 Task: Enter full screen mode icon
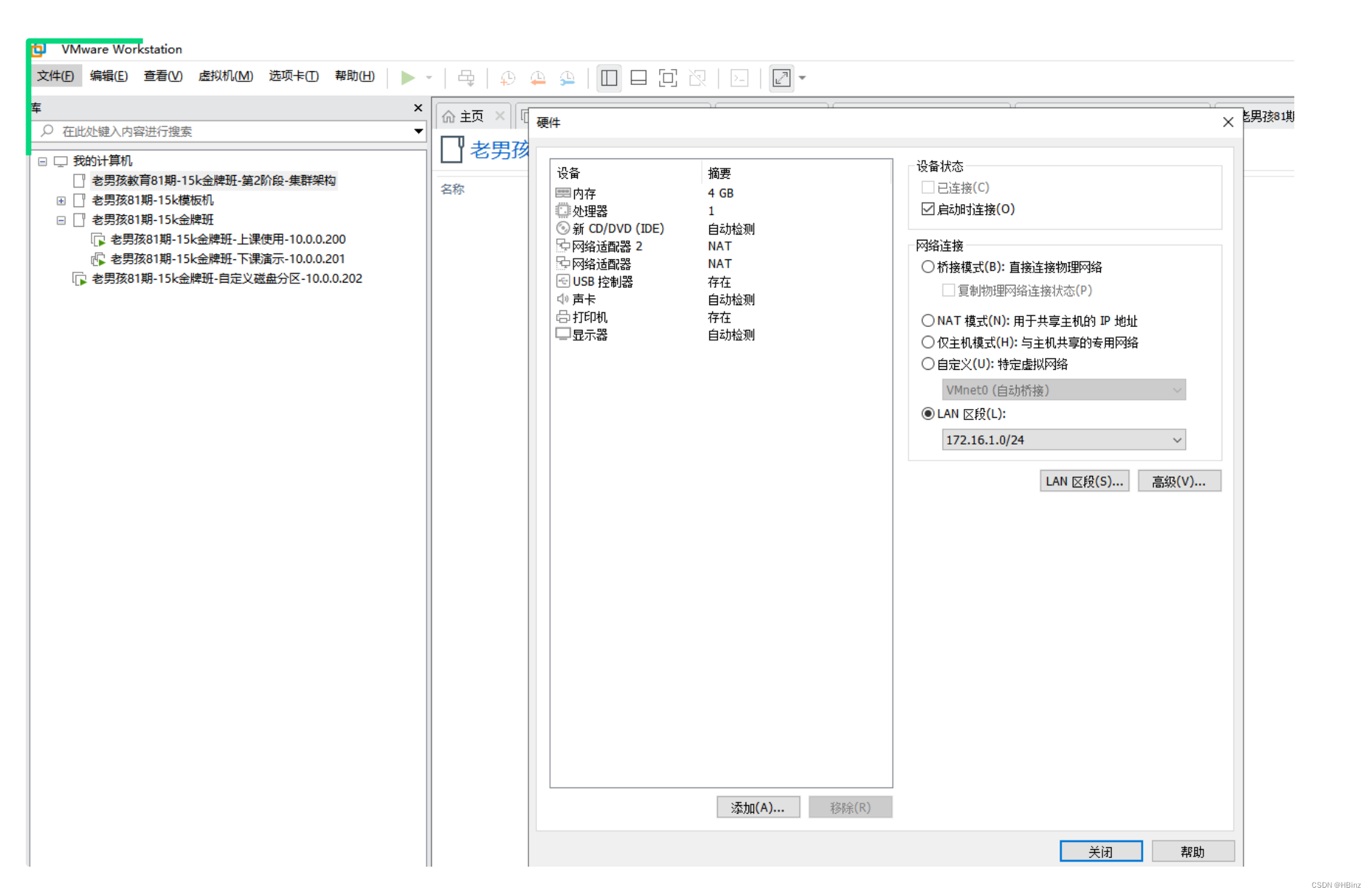(667, 78)
